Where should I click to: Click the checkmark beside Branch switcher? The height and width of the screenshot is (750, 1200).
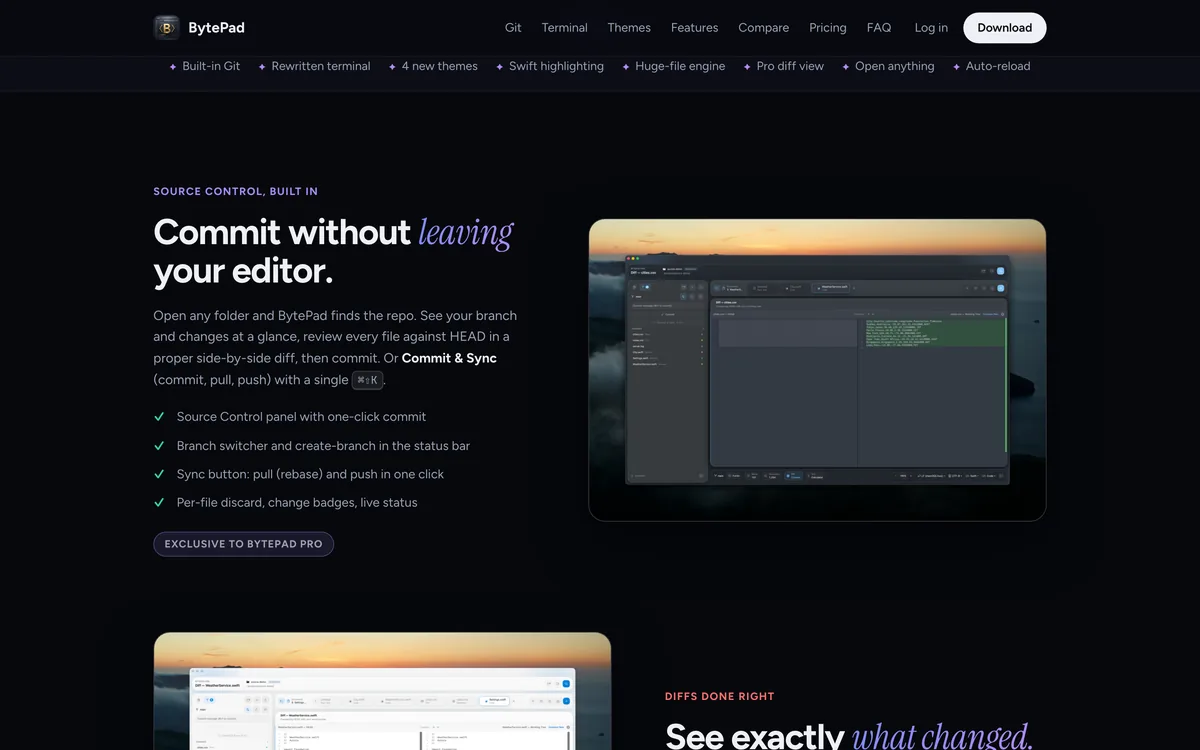(159, 445)
